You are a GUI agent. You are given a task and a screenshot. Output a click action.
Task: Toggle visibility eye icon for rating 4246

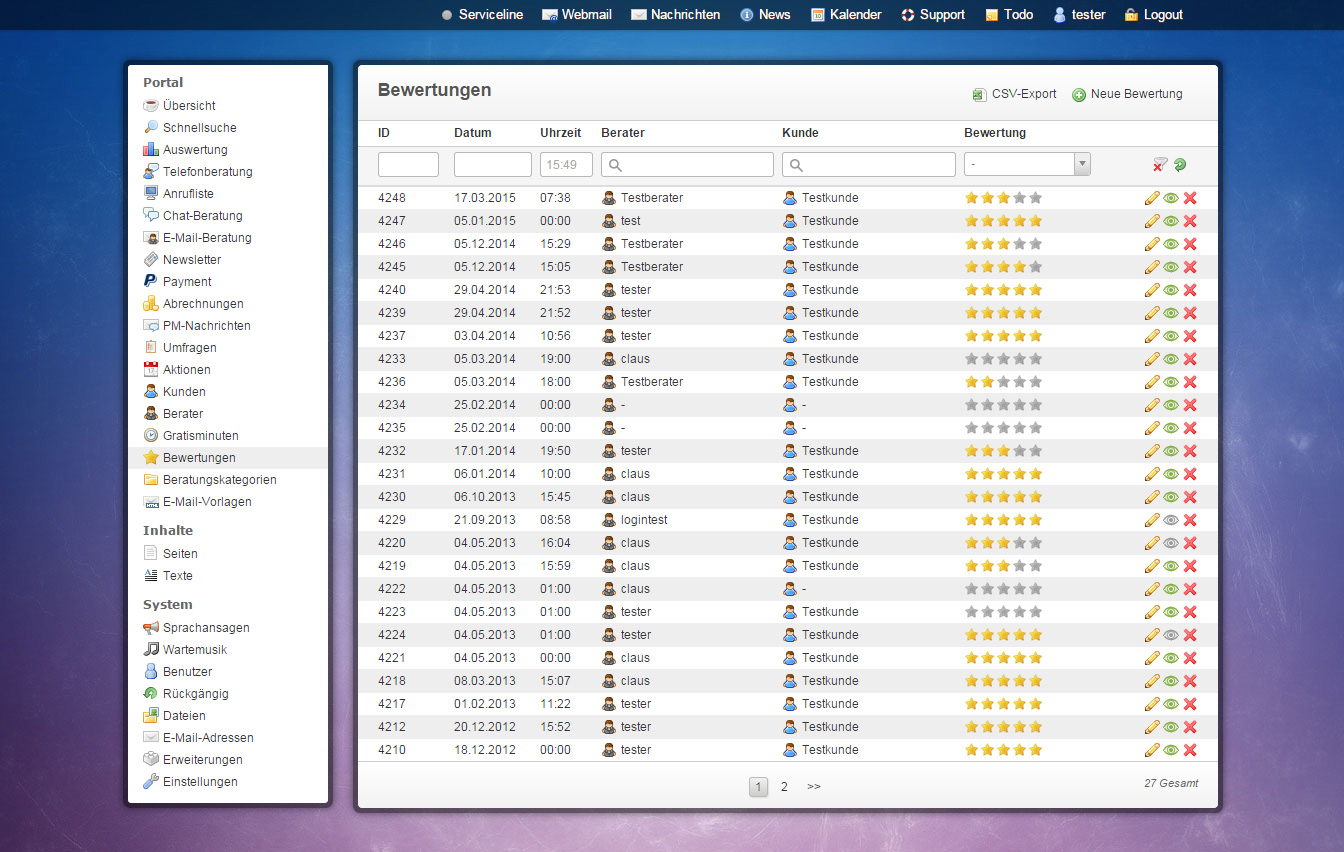(x=1171, y=244)
